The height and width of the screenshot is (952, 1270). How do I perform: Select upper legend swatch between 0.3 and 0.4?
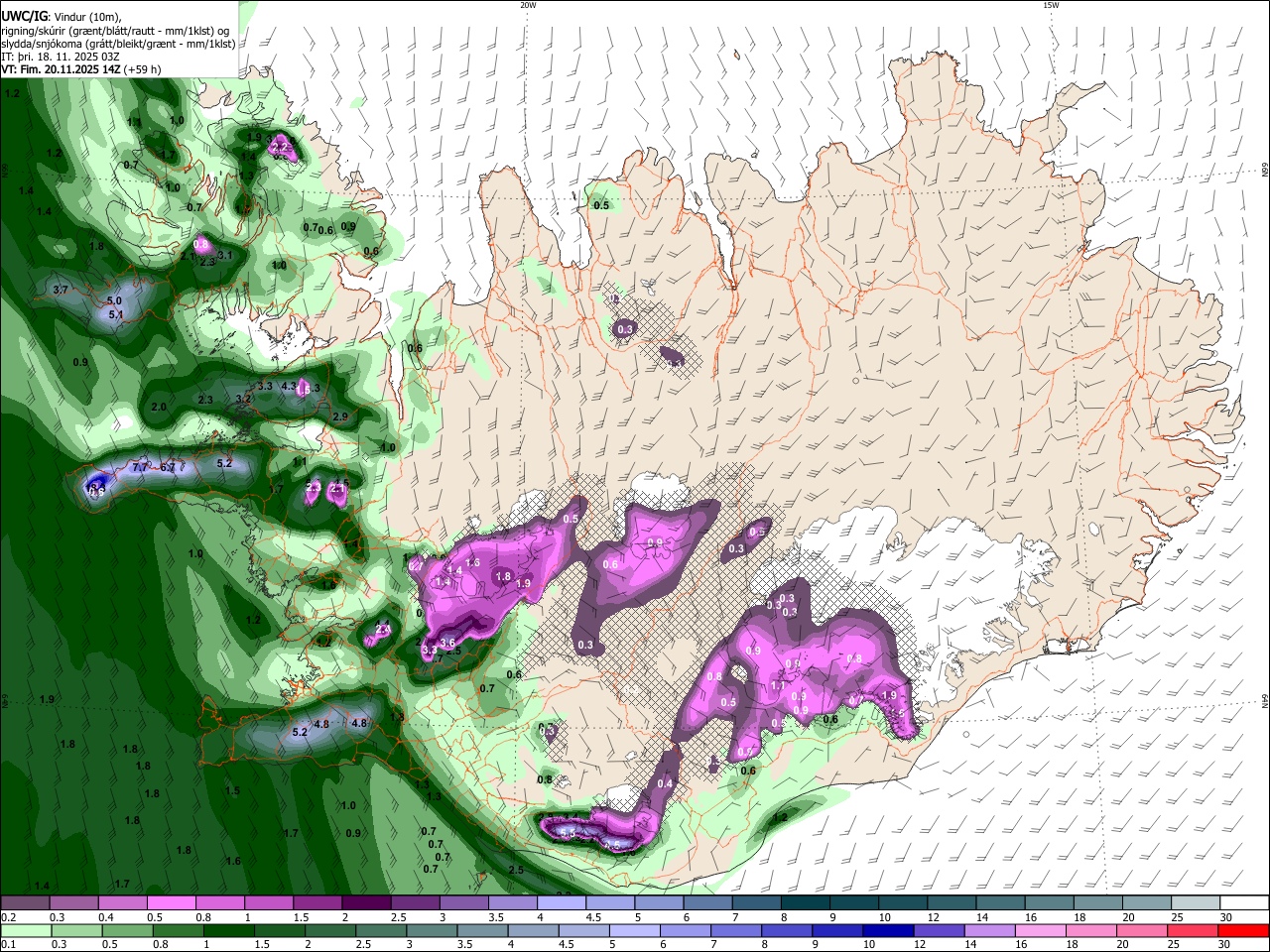tap(73, 903)
